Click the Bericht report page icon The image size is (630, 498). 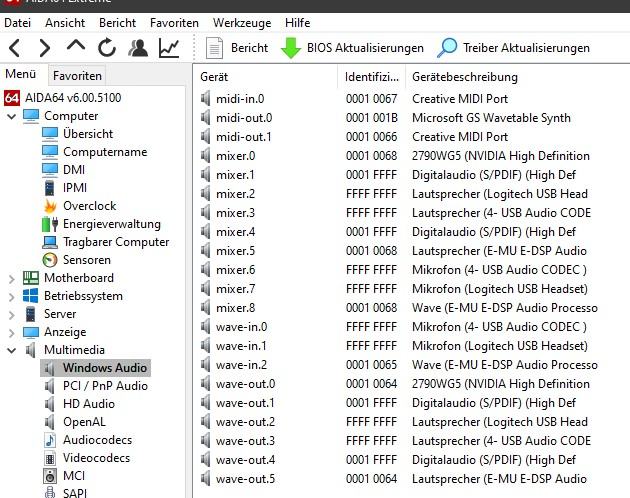214,48
